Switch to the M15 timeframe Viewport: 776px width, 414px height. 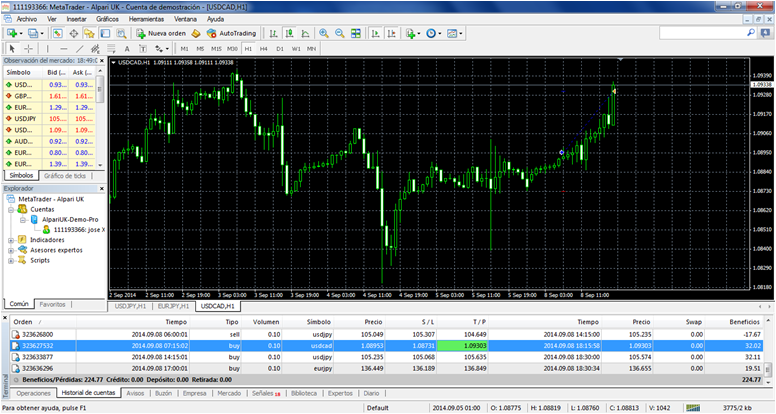coord(216,48)
